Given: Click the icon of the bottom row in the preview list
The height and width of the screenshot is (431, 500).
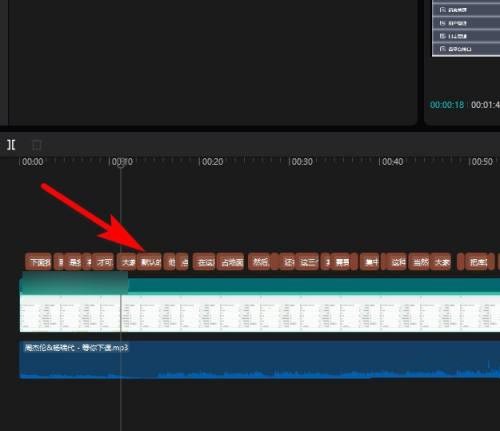Looking at the screenshot, I should coord(443,49).
